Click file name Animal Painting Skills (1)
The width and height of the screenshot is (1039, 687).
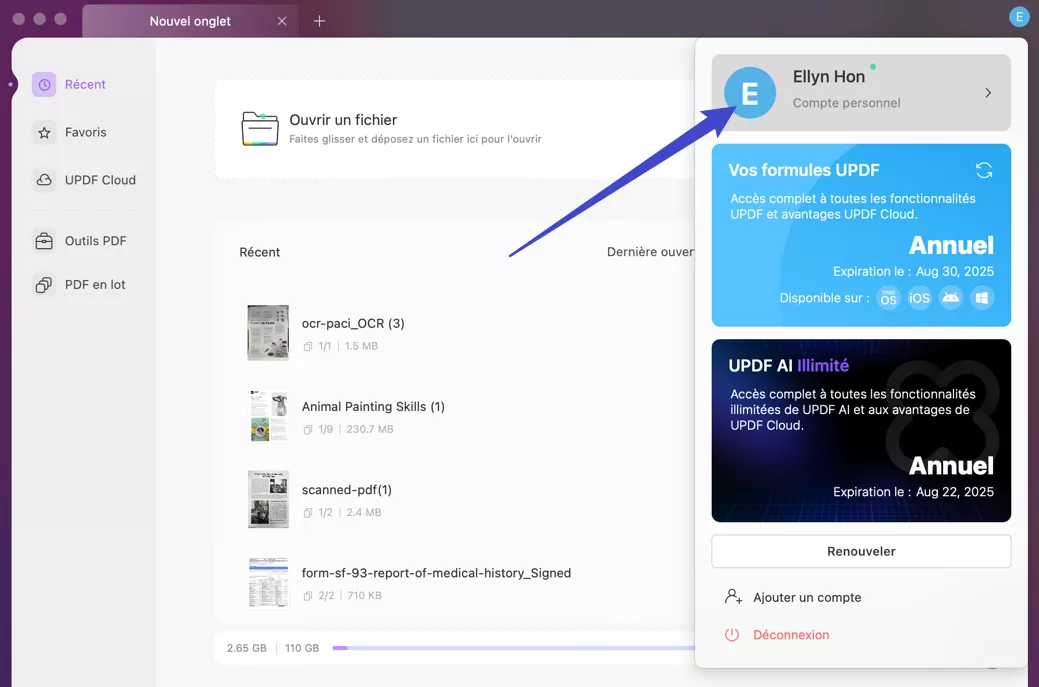coord(373,407)
